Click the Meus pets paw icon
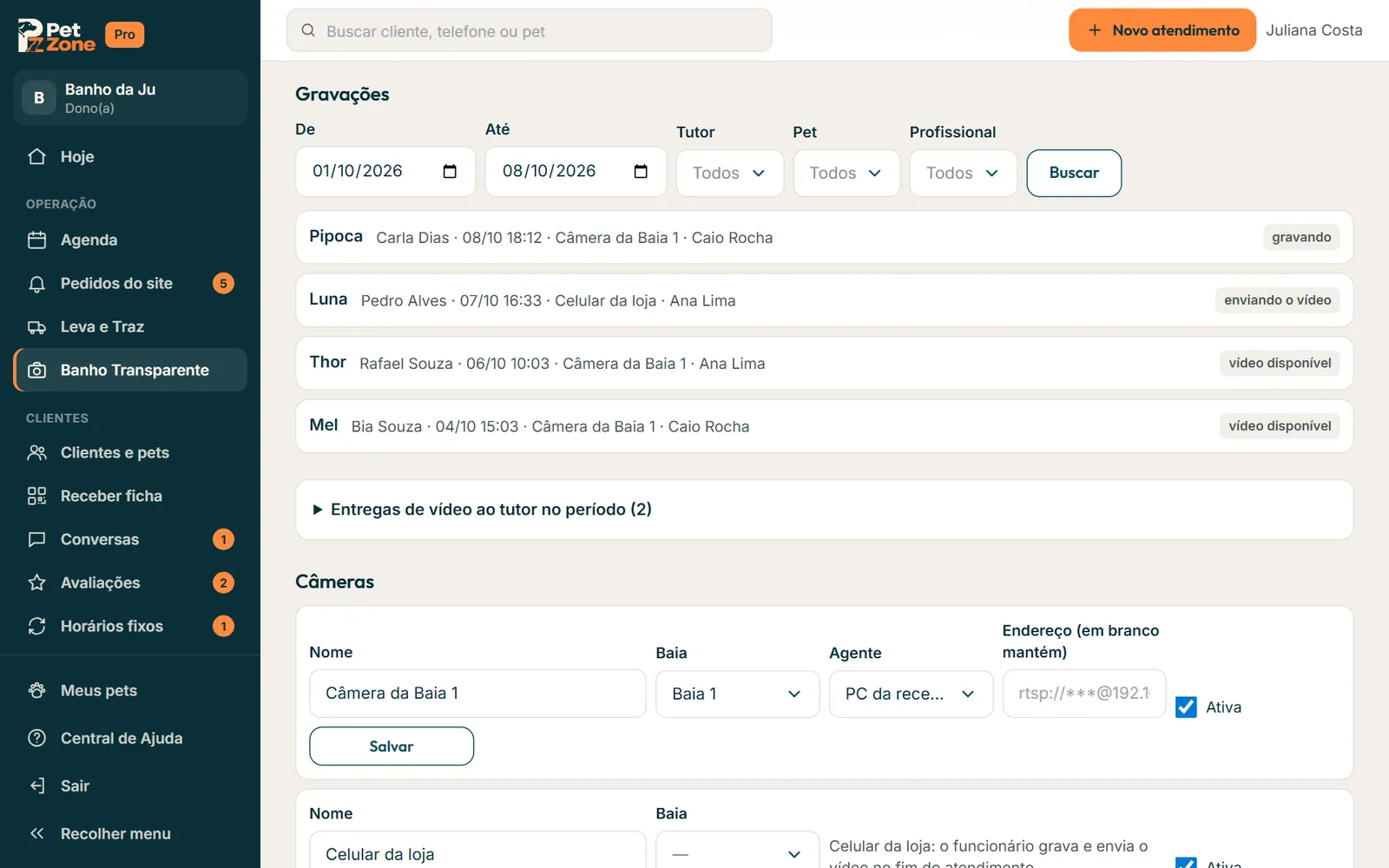 tap(36, 690)
